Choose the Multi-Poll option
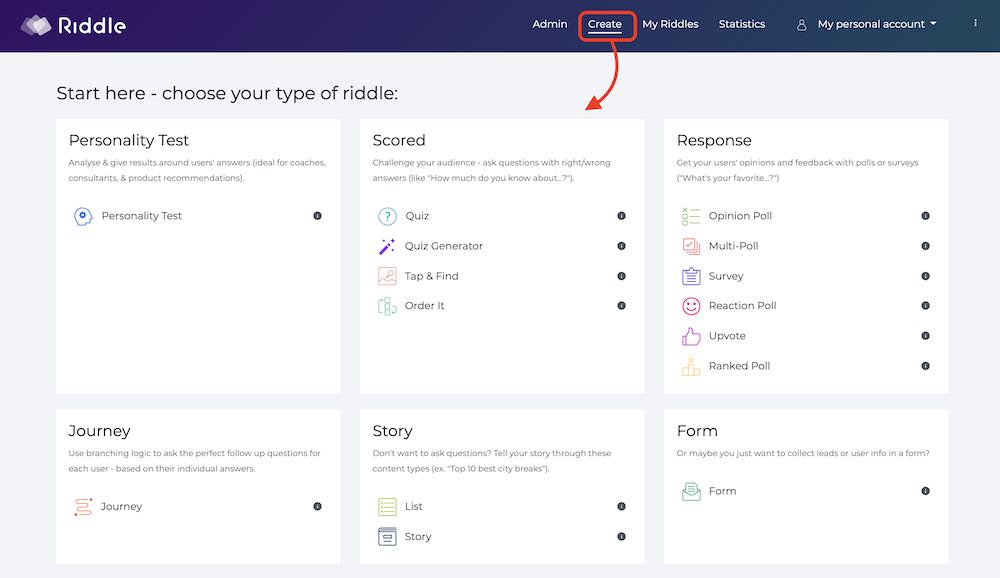Viewport: 1000px width, 578px height. tap(733, 246)
